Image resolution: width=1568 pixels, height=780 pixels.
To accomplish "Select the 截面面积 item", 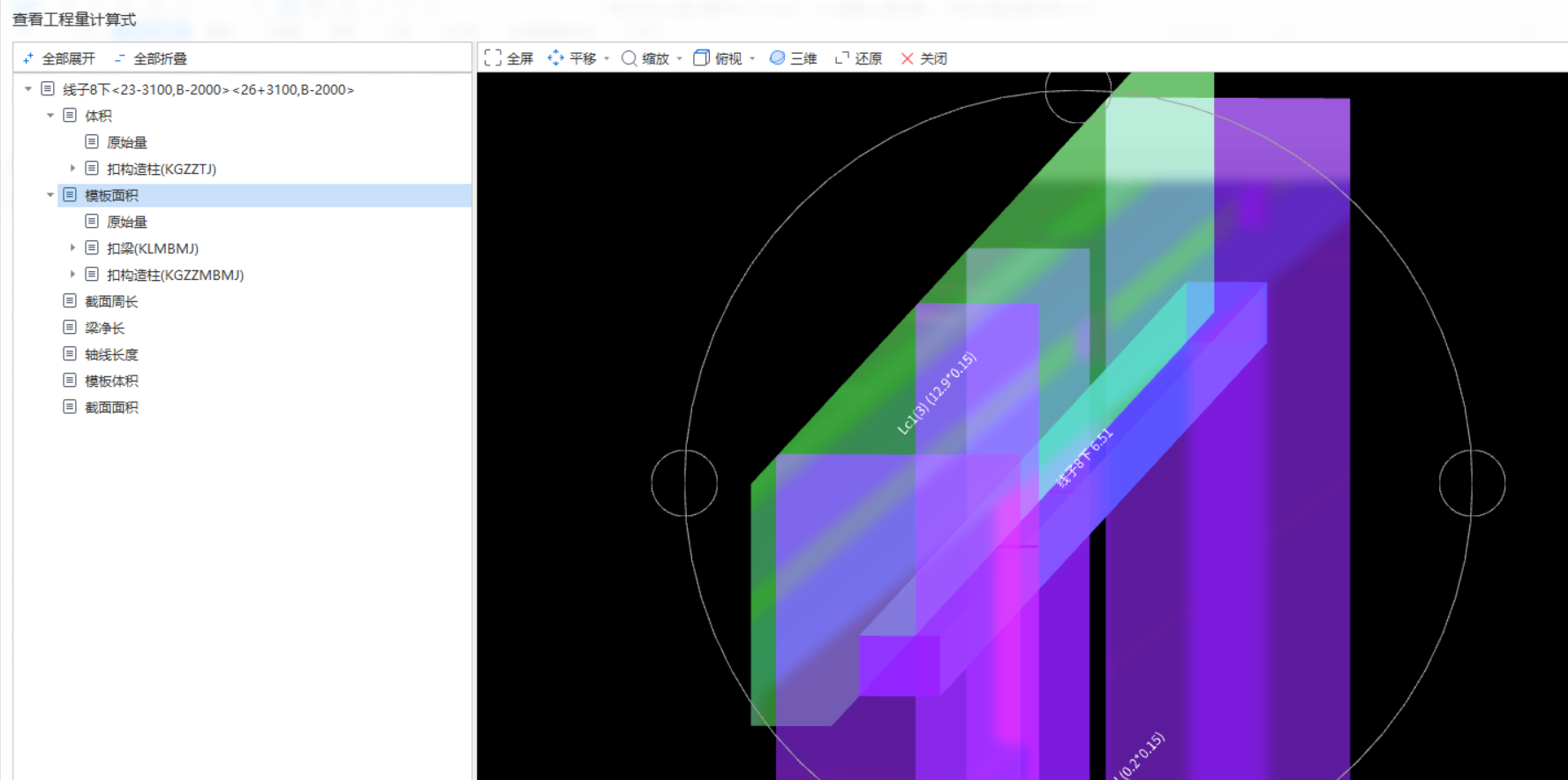I will coord(111,407).
